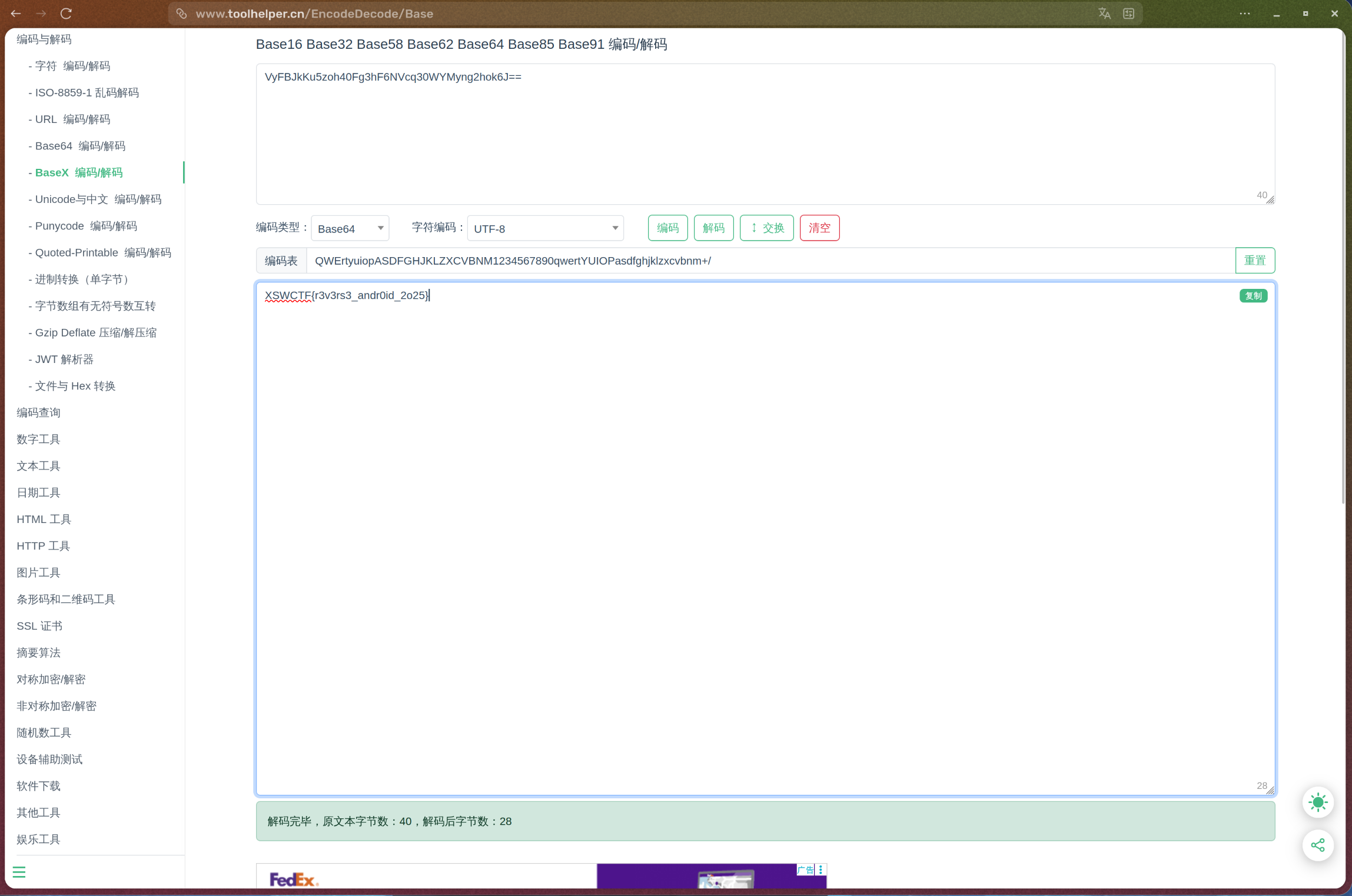
Task: Open the hamburger menu below the sidebar
Action: point(19,871)
